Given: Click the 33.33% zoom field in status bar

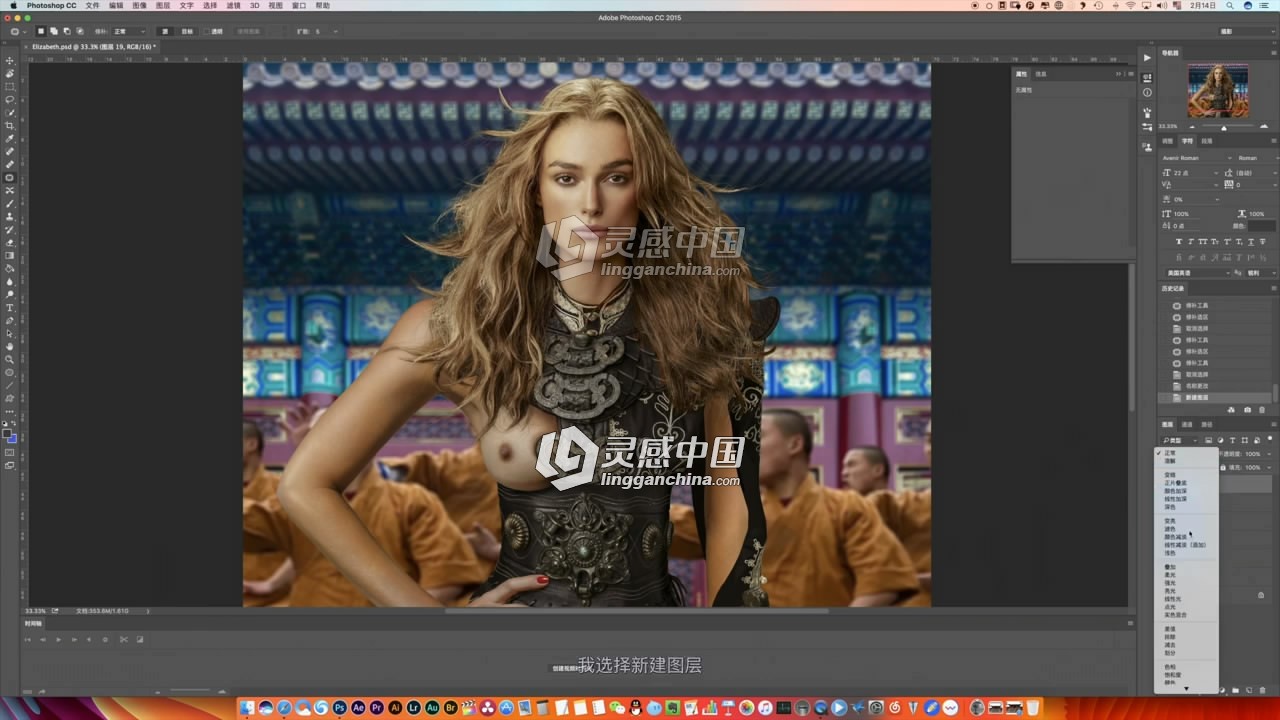Looking at the screenshot, I should tap(36, 610).
